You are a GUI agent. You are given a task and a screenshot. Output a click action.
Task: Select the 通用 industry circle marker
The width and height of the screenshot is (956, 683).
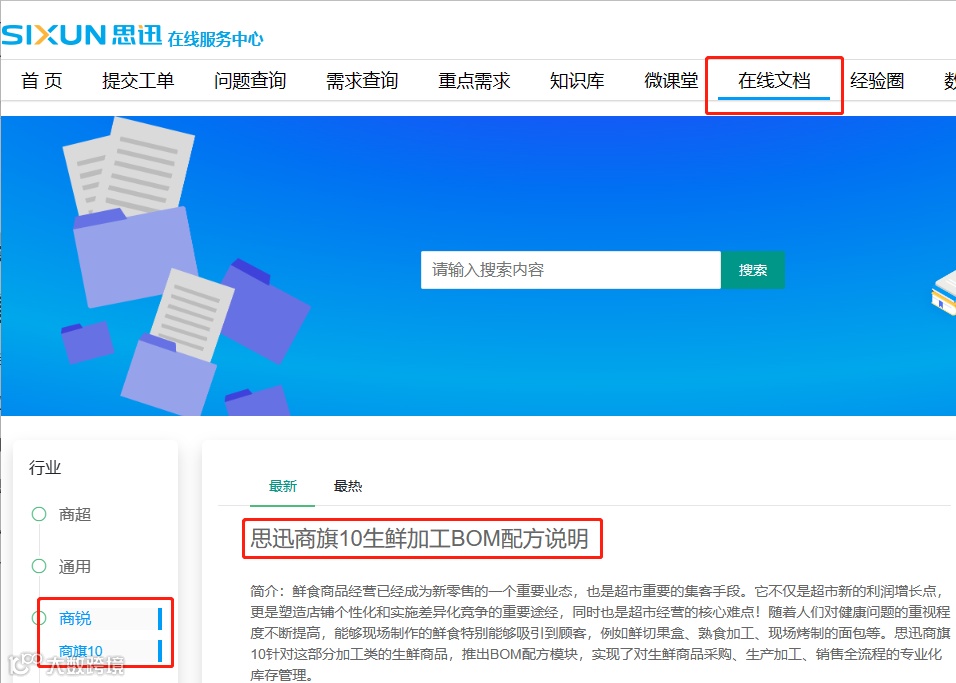coord(39,566)
